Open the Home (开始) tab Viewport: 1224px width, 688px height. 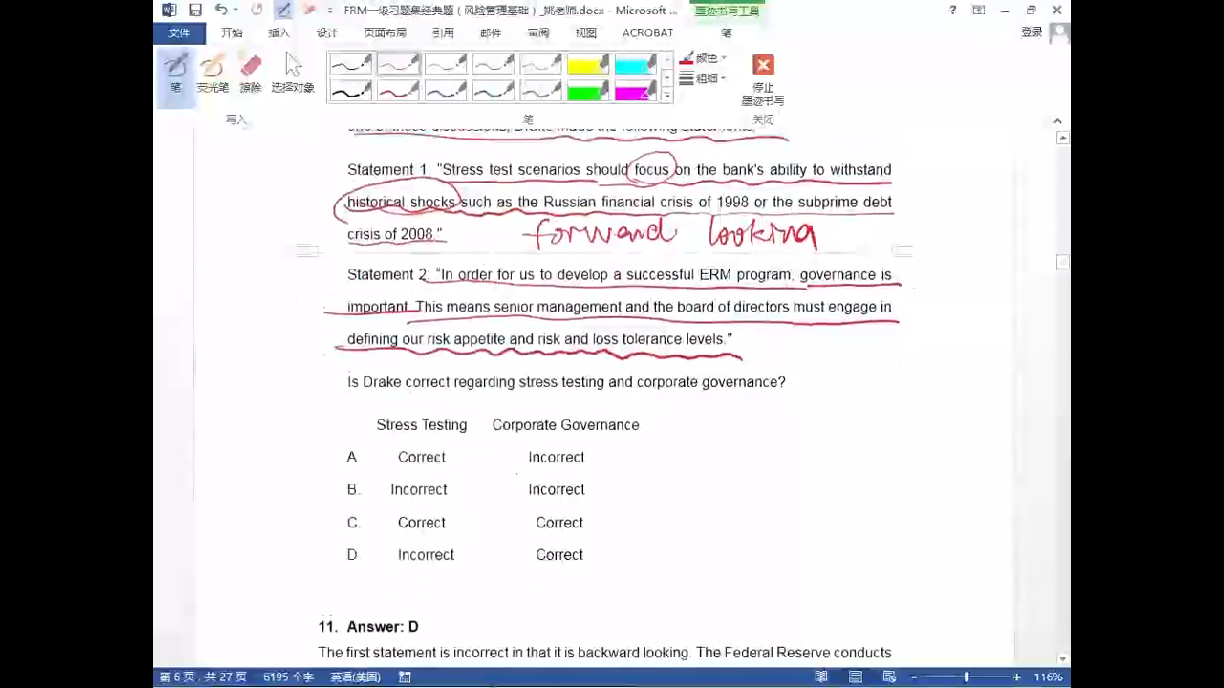point(232,33)
